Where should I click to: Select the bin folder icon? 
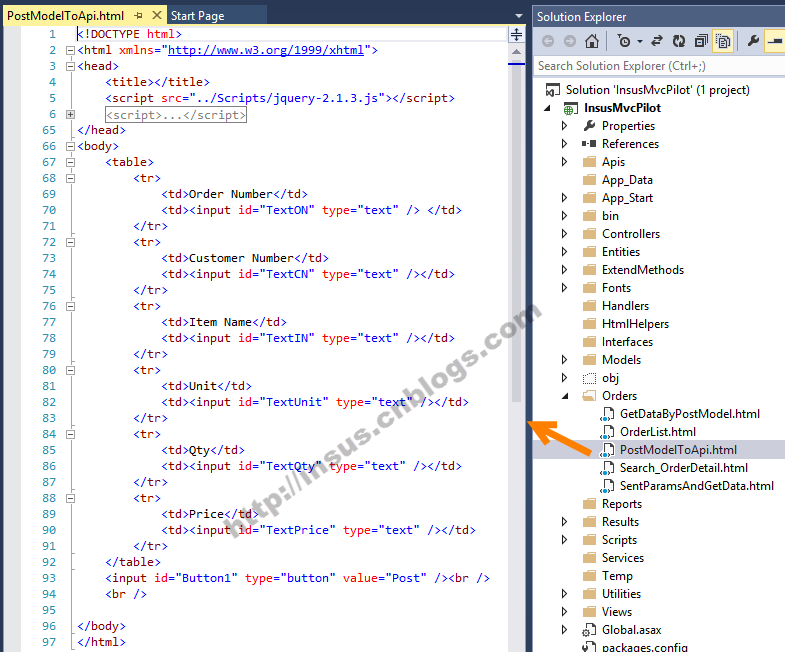click(x=590, y=216)
